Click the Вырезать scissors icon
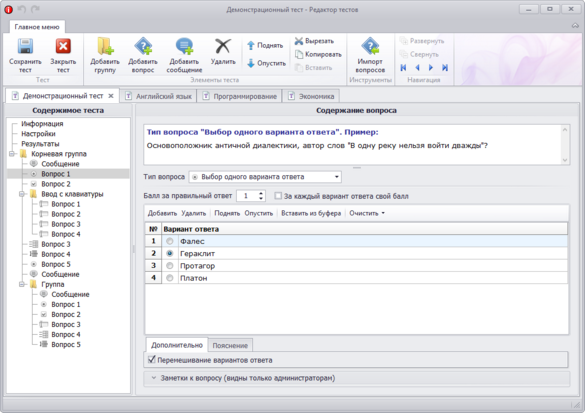Viewport: 585px width, 413px height. [x=299, y=41]
